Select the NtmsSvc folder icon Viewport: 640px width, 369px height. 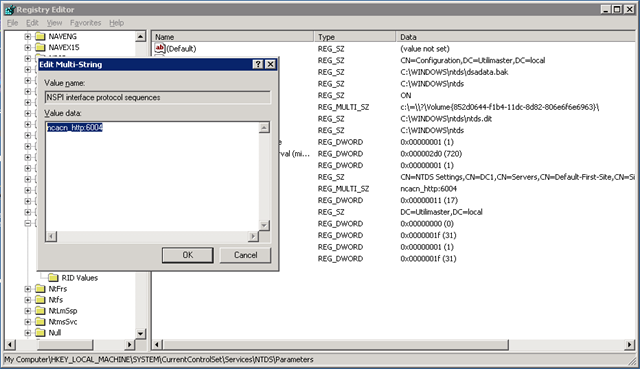coord(40,322)
